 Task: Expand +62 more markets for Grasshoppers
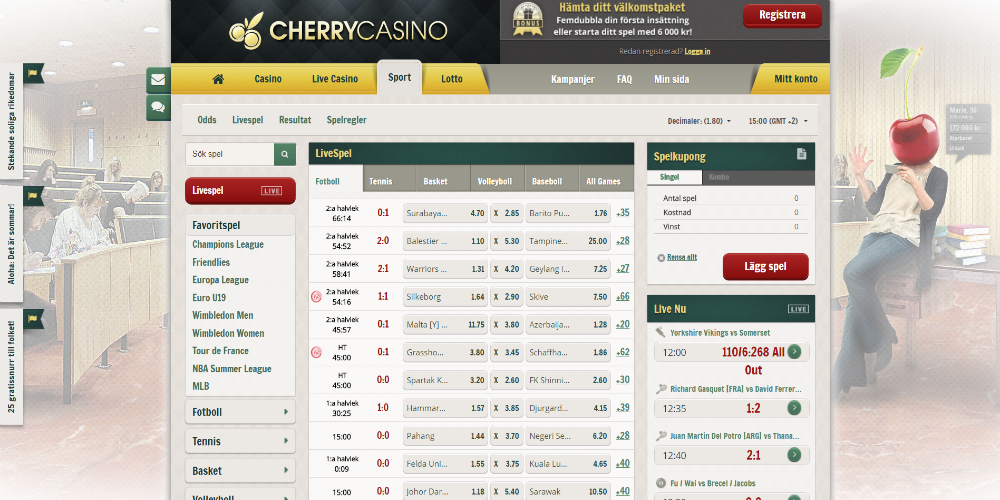tap(622, 352)
